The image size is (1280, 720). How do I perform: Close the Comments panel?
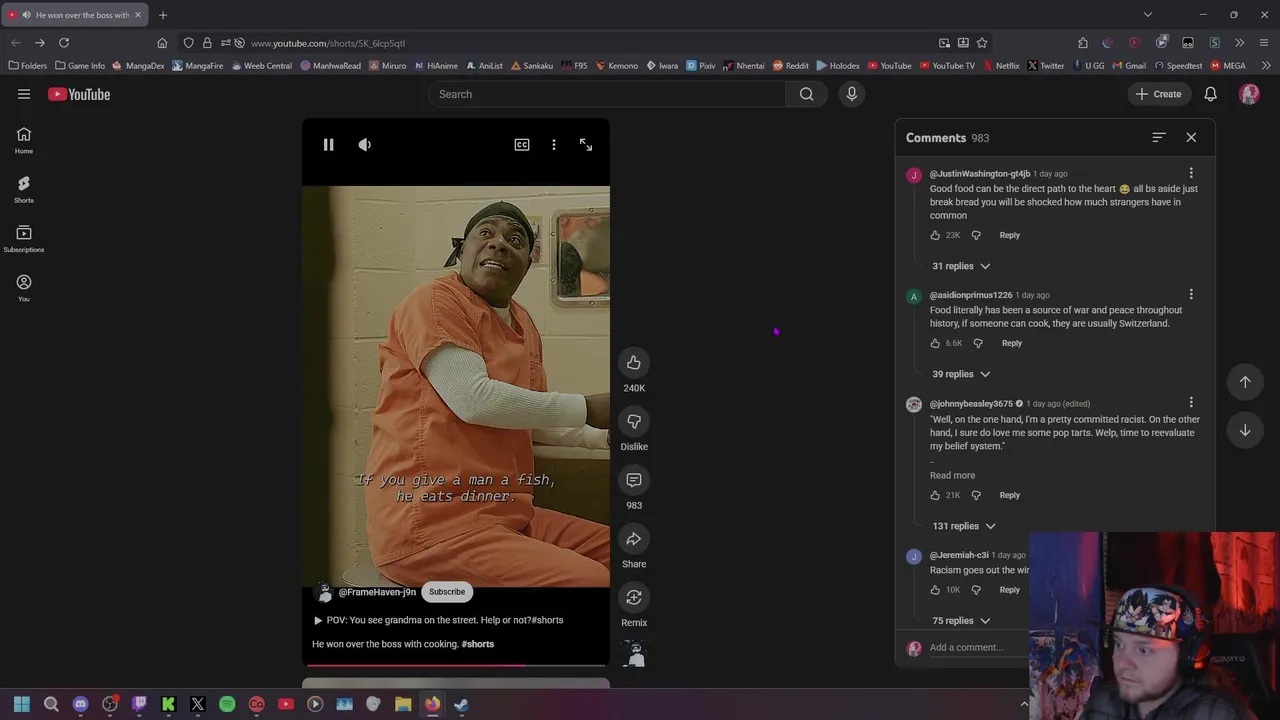[x=1191, y=137]
